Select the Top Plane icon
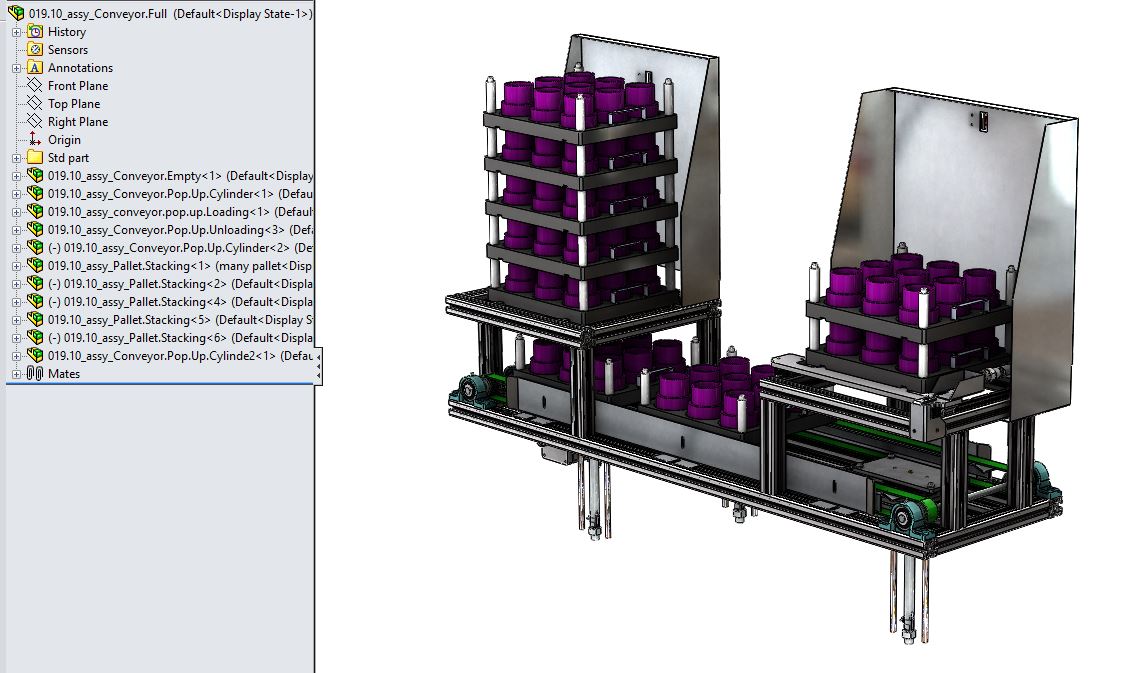The width and height of the screenshot is (1130, 673). 35,103
